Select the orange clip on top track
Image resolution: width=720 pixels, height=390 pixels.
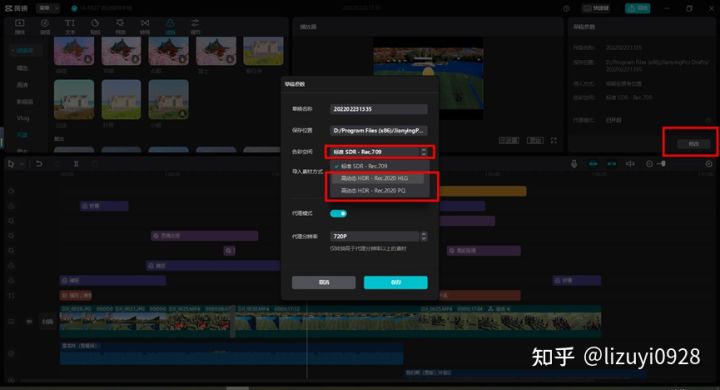click(x=483, y=191)
